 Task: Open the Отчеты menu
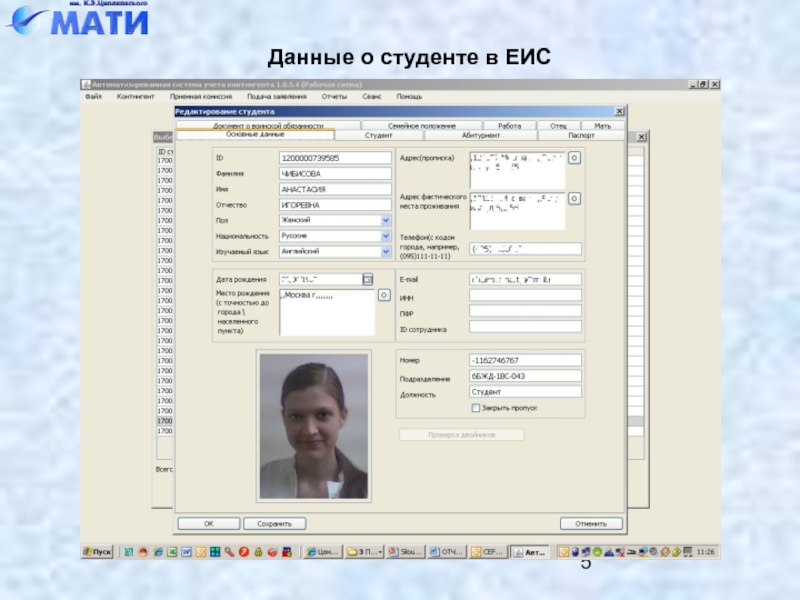coord(334,96)
